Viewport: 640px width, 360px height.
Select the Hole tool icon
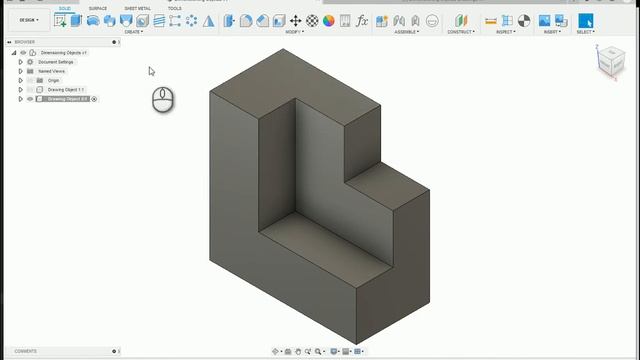point(142,20)
